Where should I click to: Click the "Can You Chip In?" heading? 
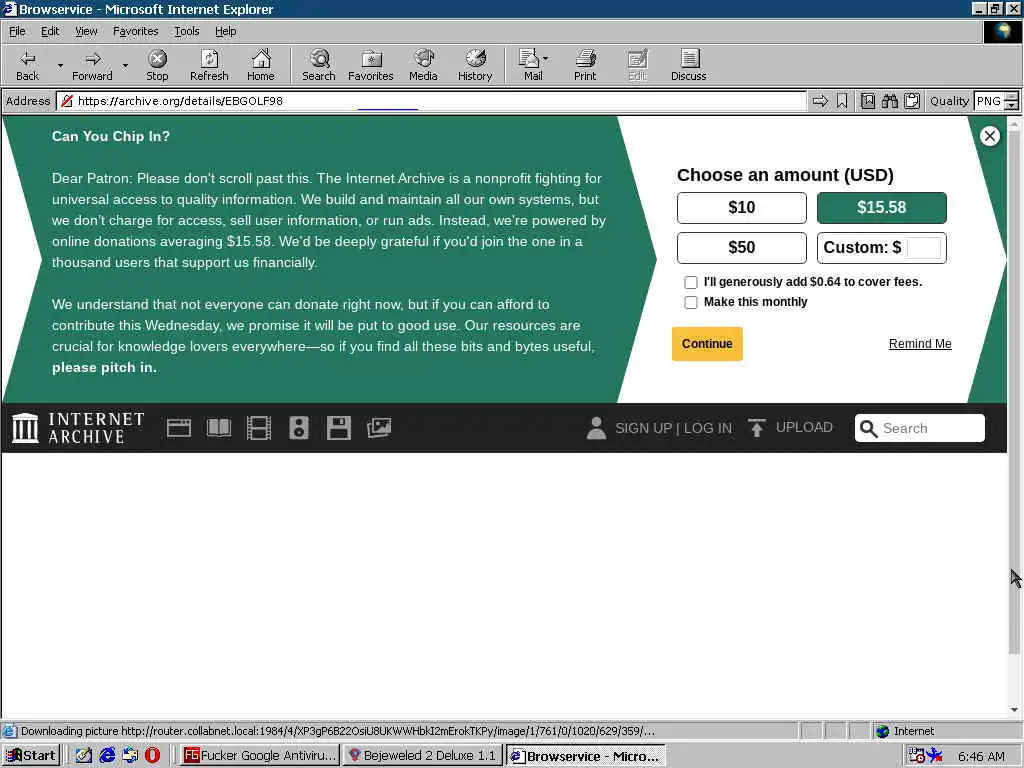111,136
